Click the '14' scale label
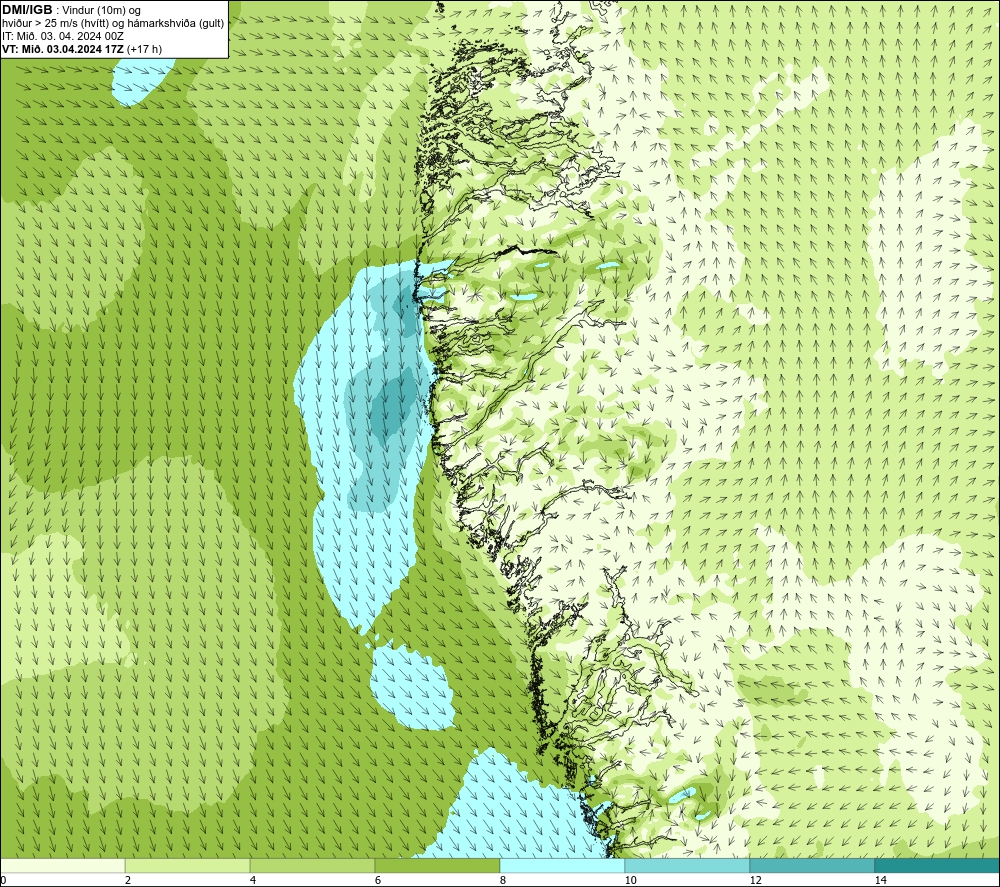The height and width of the screenshot is (887, 1000). 880,880
